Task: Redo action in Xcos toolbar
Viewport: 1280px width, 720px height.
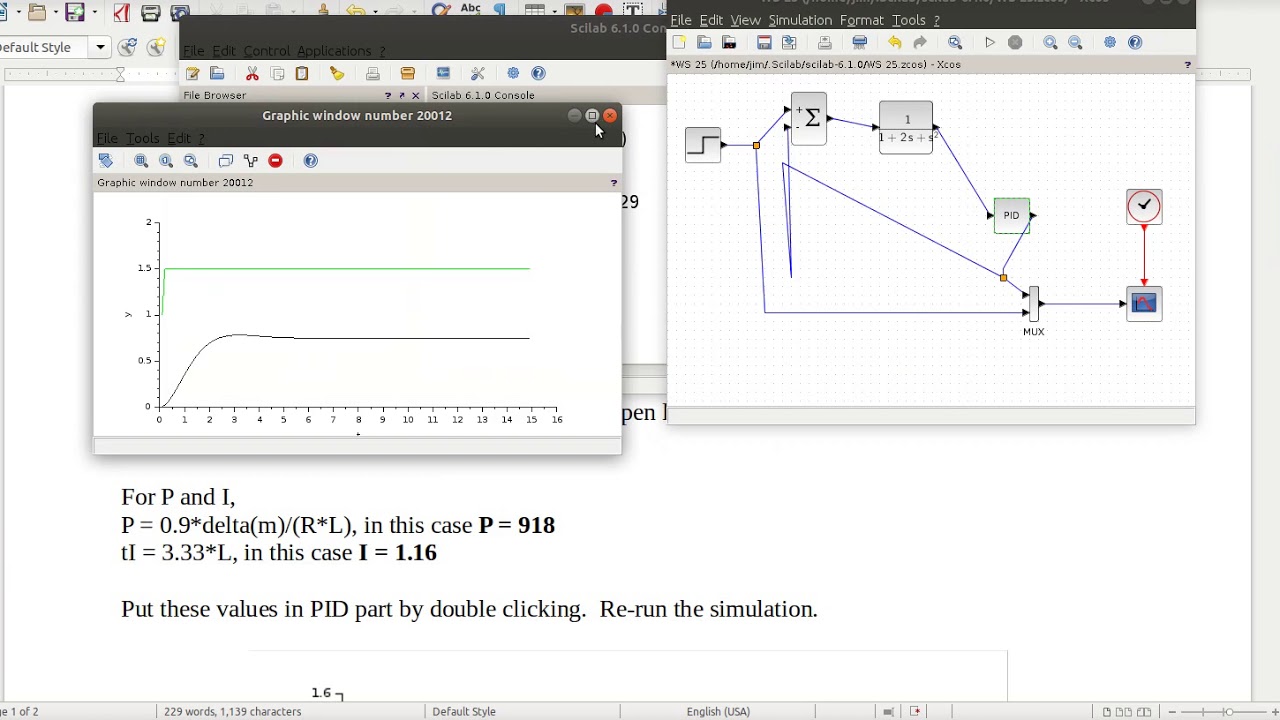Action: click(x=920, y=43)
